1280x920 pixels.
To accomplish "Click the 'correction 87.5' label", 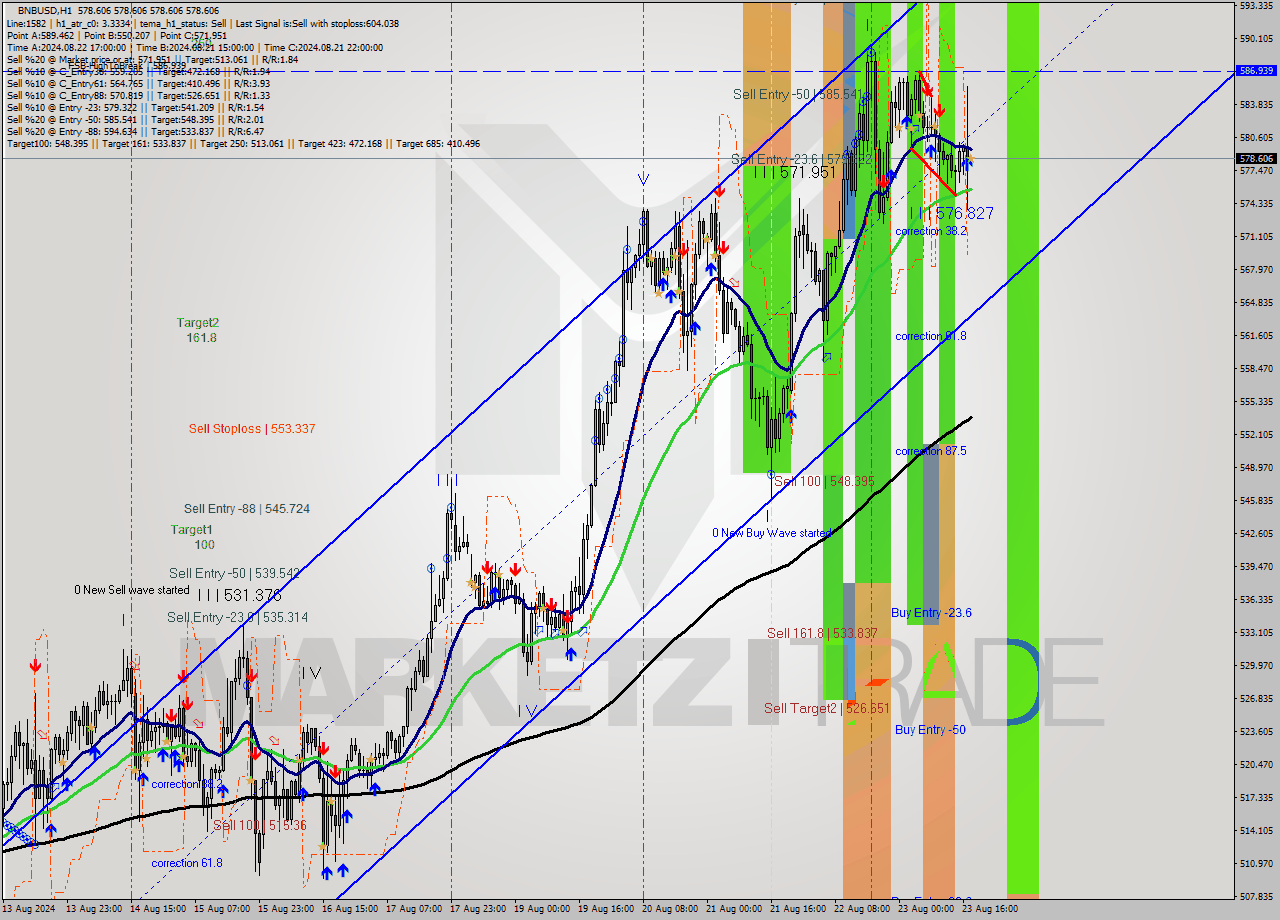I will 931,451.
